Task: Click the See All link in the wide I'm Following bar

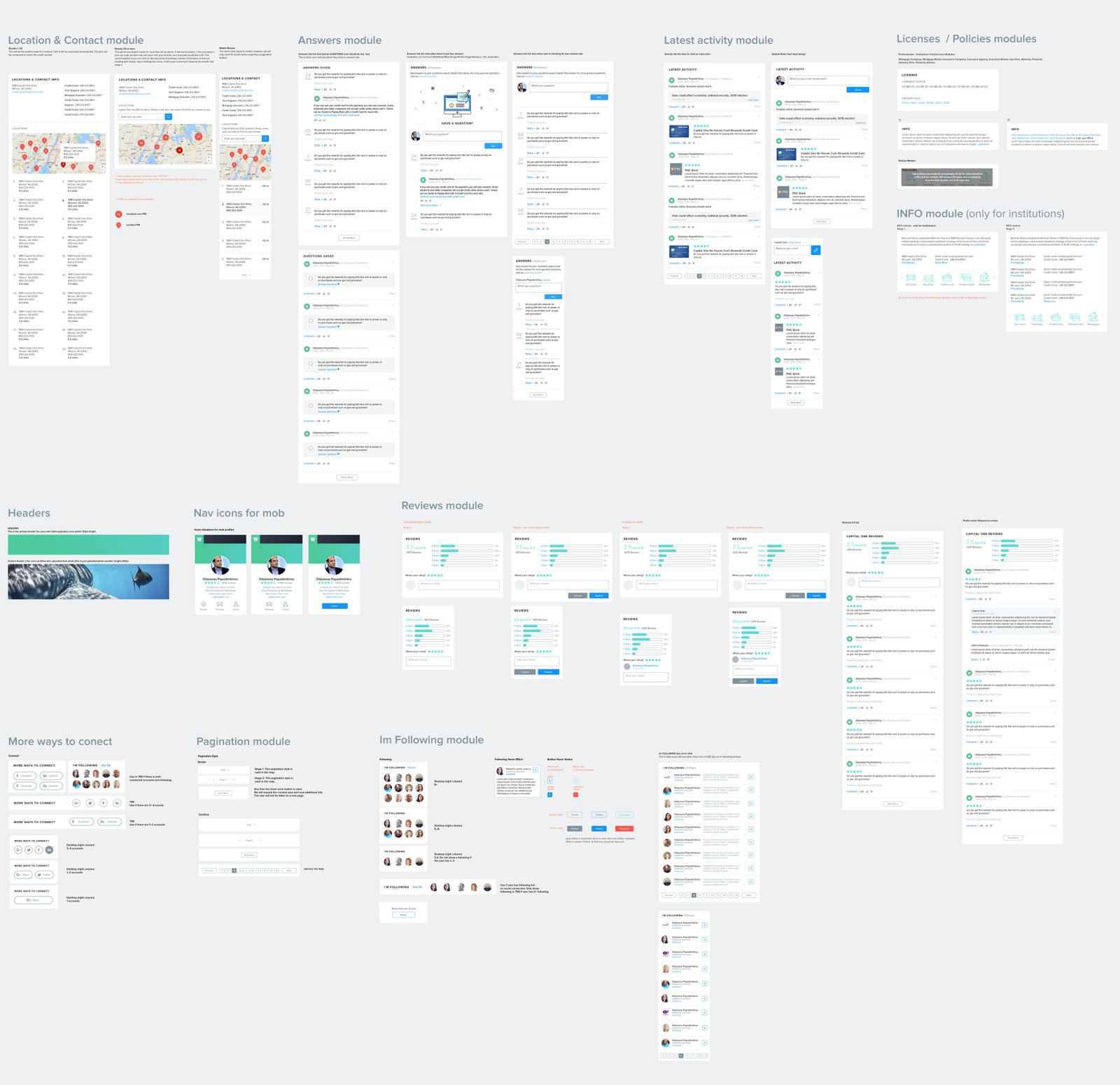Action: pyautogui.click(x=417, y=887)
